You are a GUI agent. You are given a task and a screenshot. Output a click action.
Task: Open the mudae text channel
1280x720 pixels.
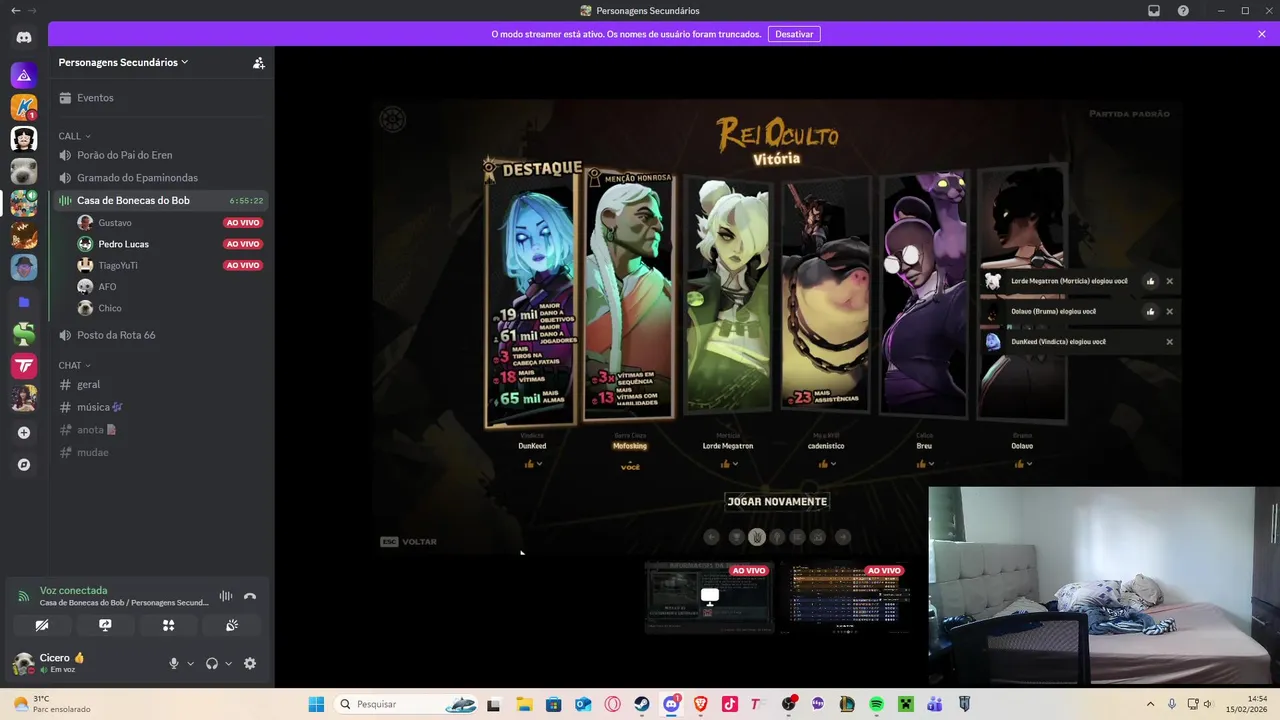pos(162,453)
